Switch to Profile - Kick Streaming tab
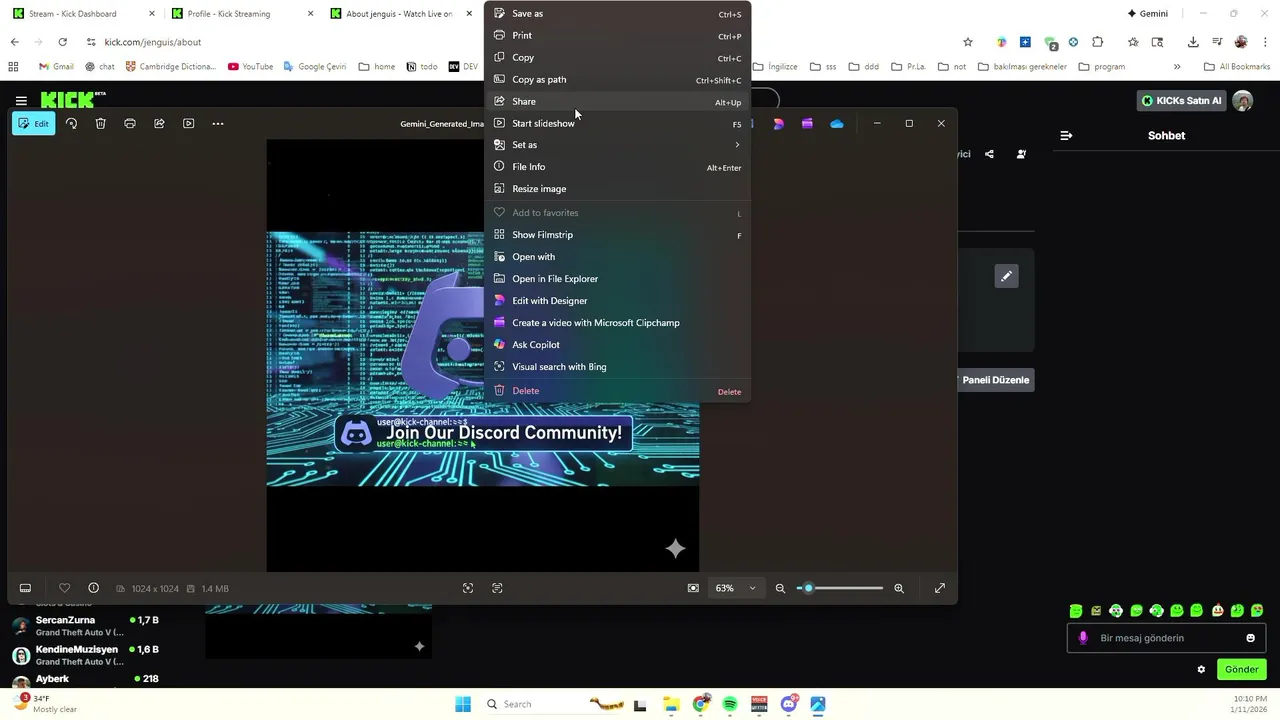The image size is (1280, 720). pyautogui.click(x=238, y=14)
